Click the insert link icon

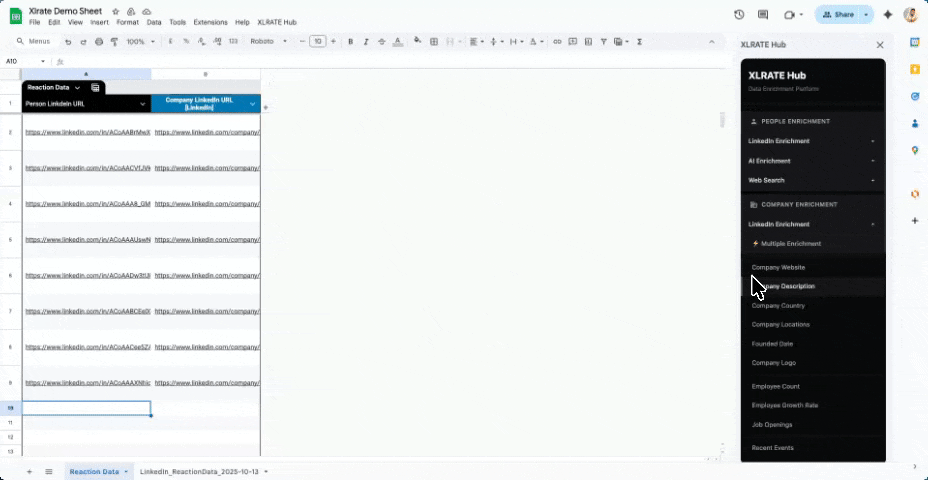tap(557, 41)
